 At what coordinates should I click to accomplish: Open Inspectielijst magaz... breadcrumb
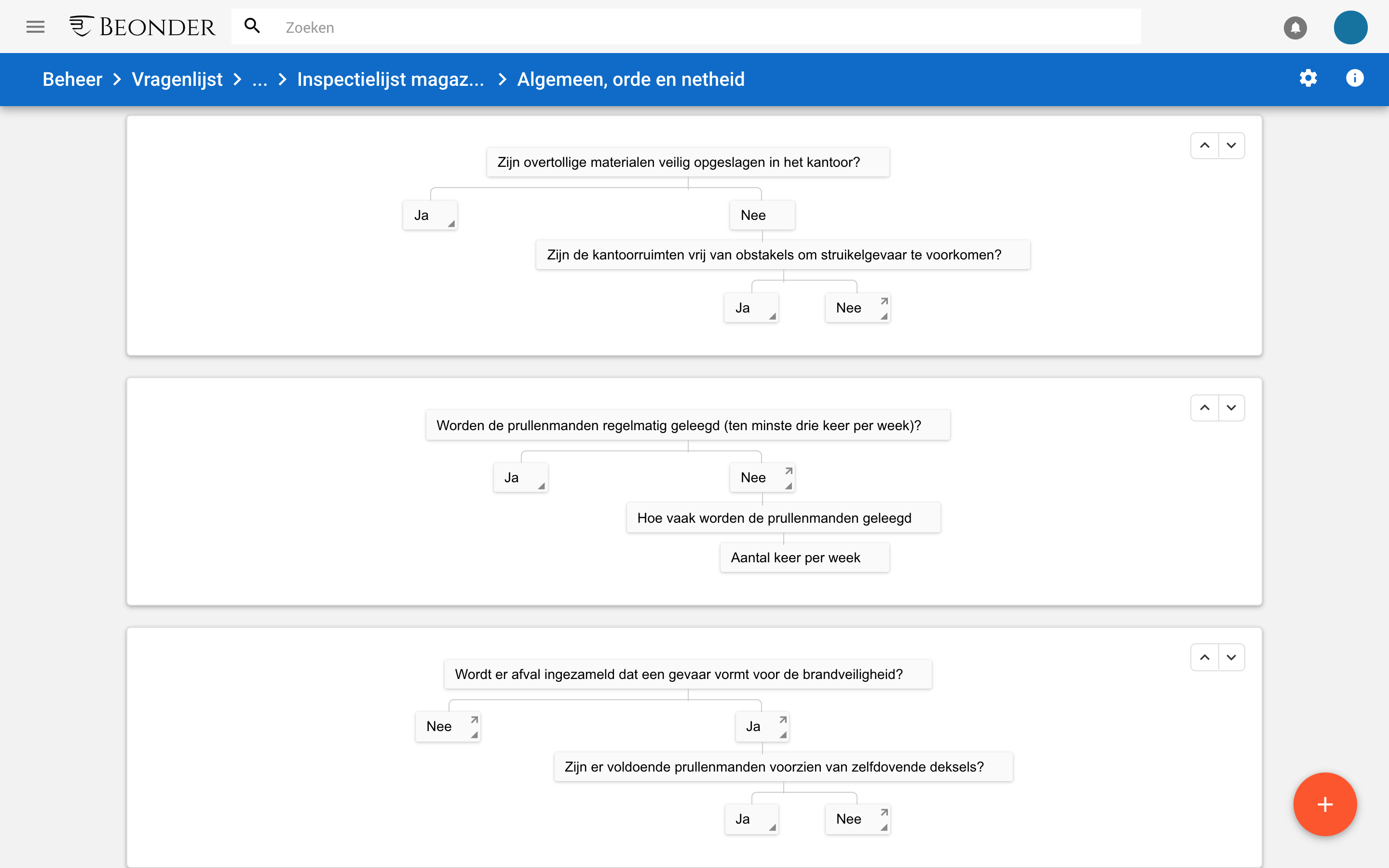390,79
